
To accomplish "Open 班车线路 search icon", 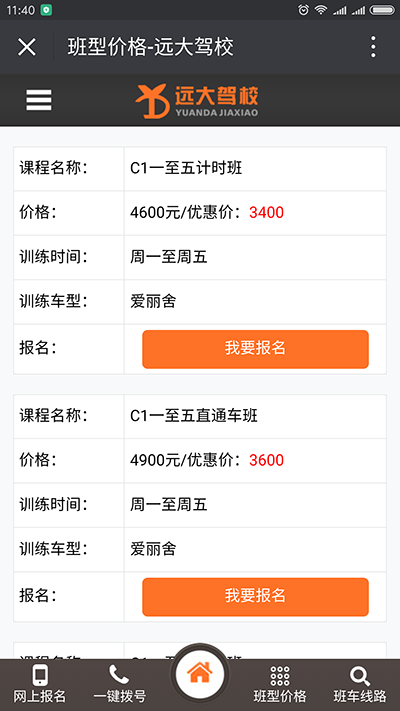I will 360,676.
